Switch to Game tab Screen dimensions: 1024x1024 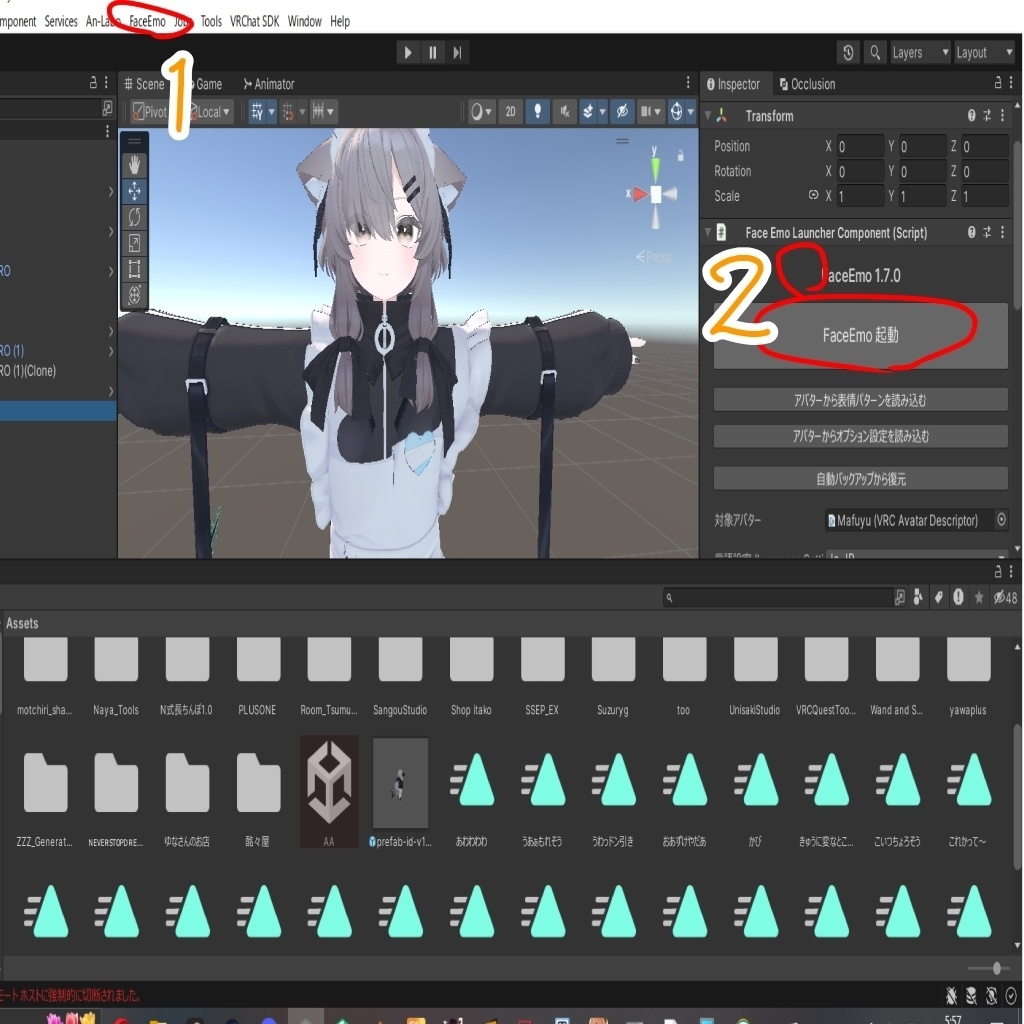click(208, 84)
